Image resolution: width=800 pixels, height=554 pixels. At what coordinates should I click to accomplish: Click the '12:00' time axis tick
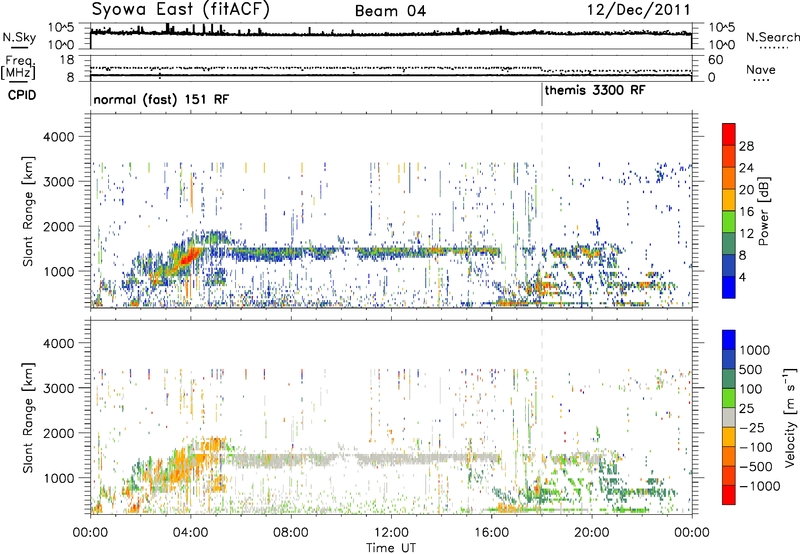coord(391,533)
